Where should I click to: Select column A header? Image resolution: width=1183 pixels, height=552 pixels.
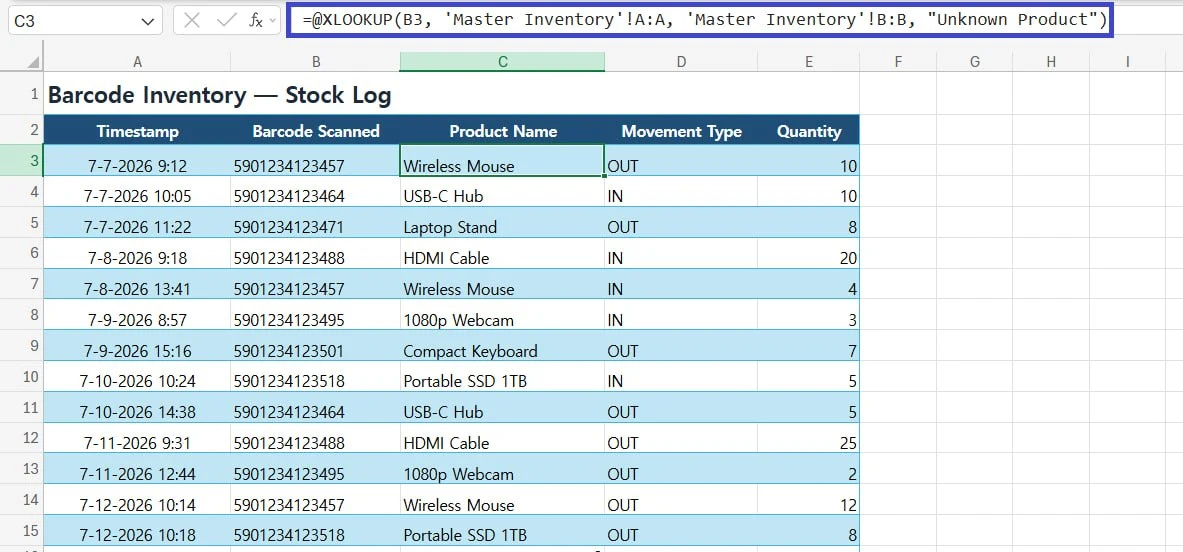pos(137,62)
